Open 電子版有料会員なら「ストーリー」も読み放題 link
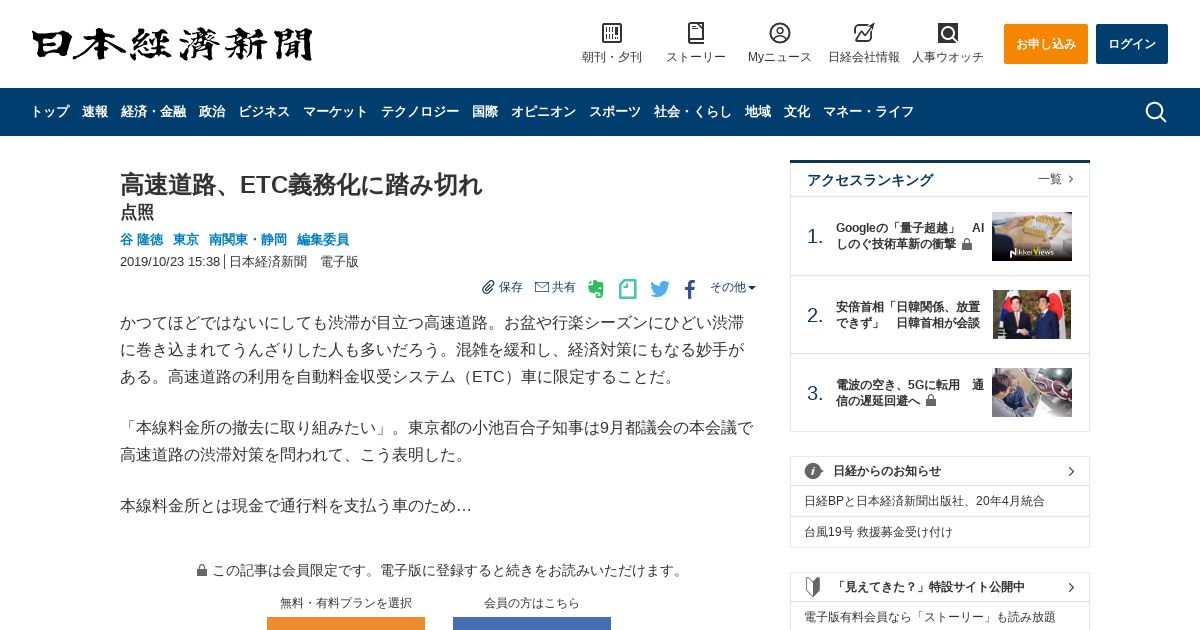The image size is (1200, 630). [930, 617]
